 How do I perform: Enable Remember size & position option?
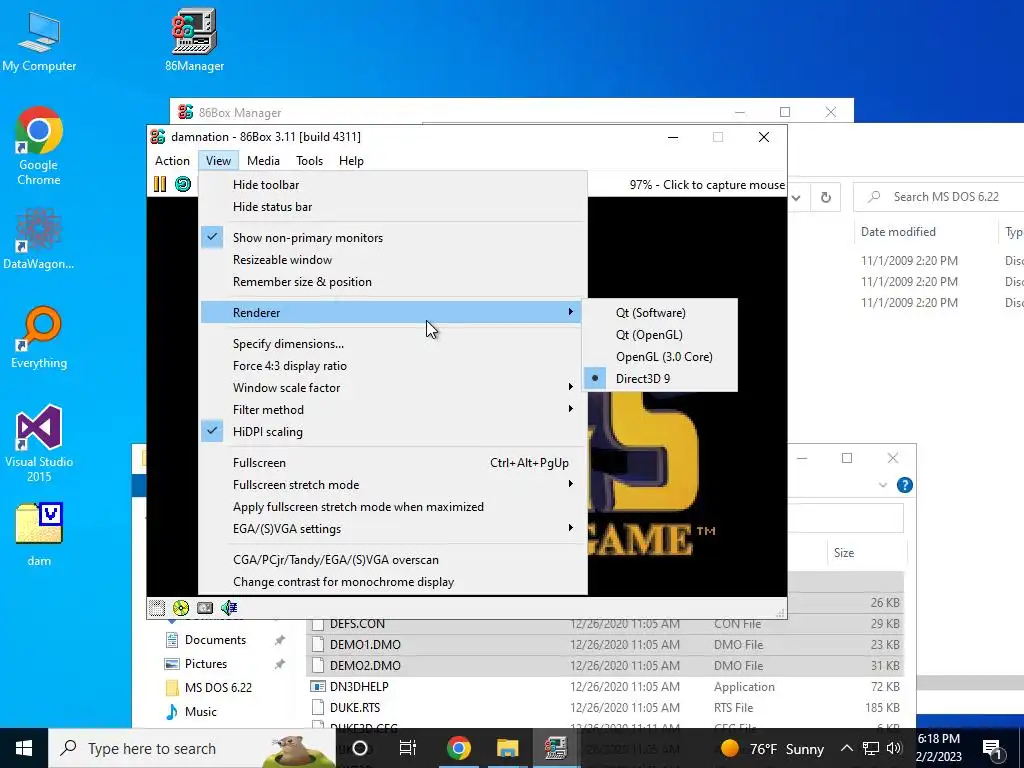[392, 282]
